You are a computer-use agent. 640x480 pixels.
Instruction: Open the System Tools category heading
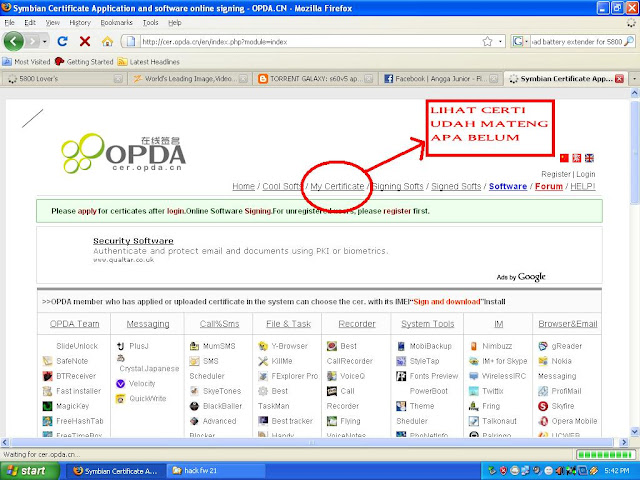(x=427, y=324)
